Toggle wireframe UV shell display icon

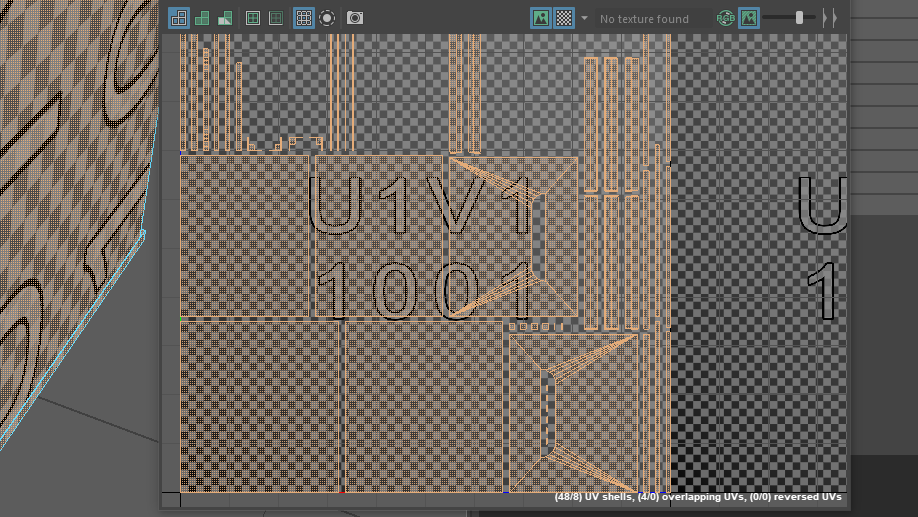179,18
